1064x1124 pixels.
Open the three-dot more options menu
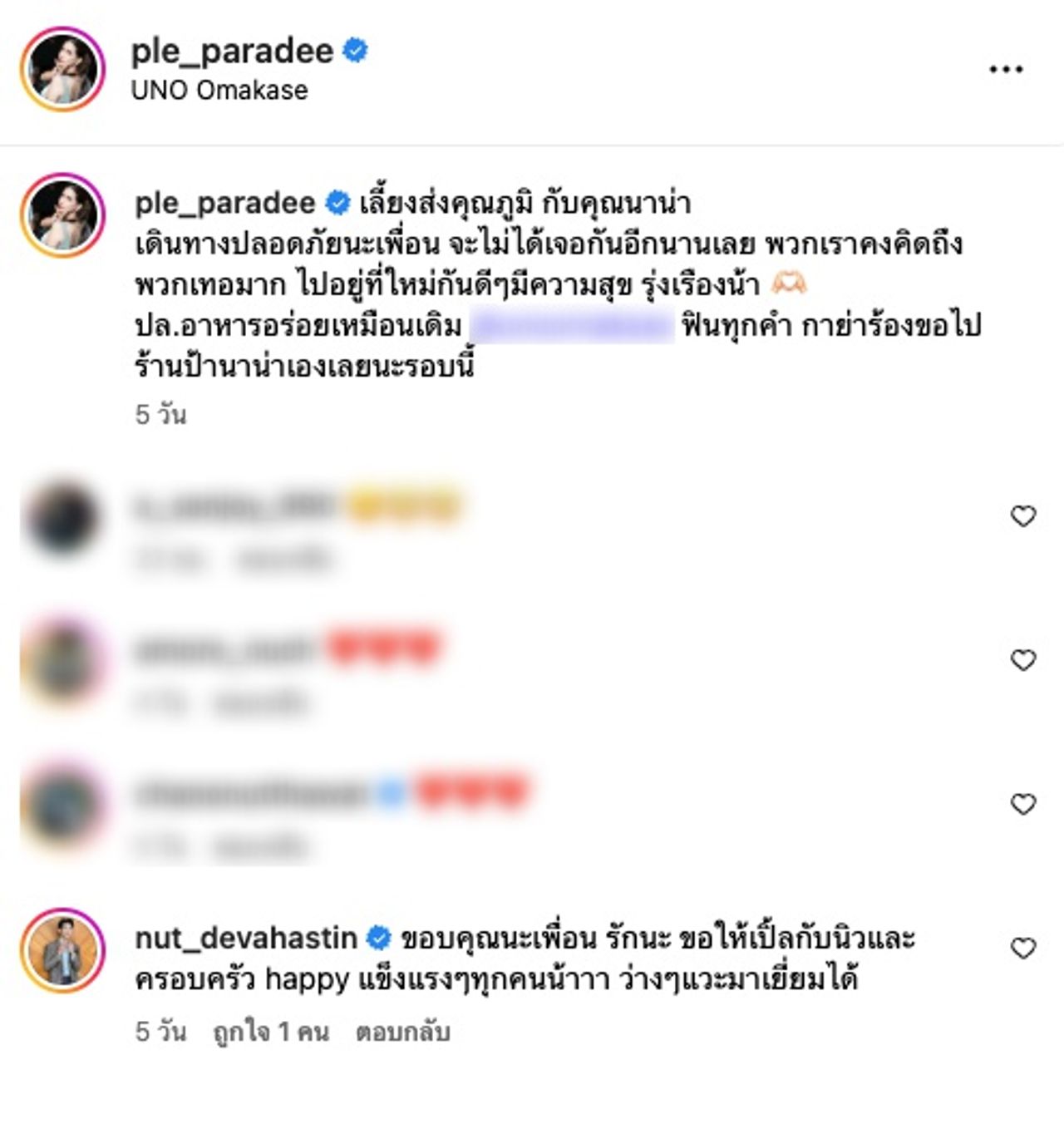1006,70
